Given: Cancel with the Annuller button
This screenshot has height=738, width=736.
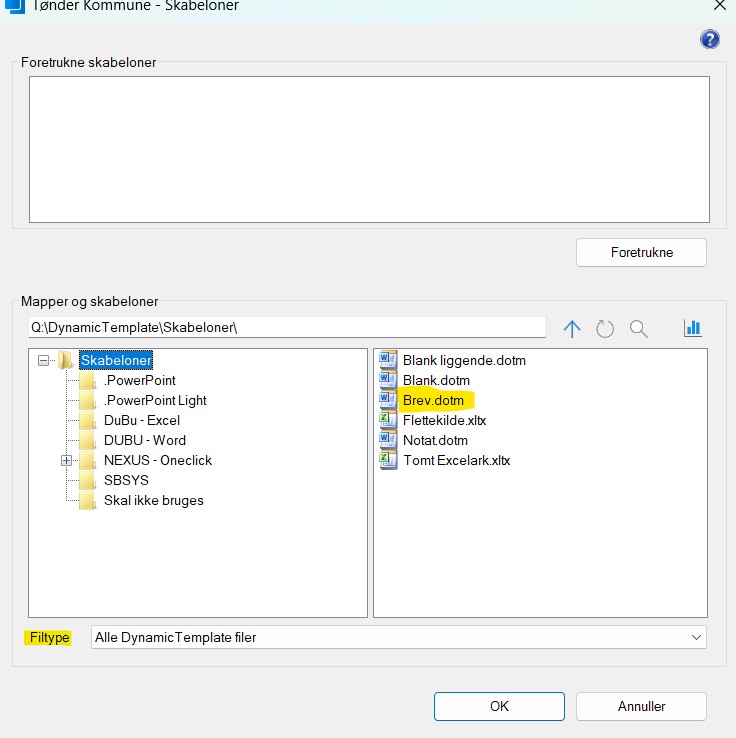Looking at the screenshot, I should (641, 706).
